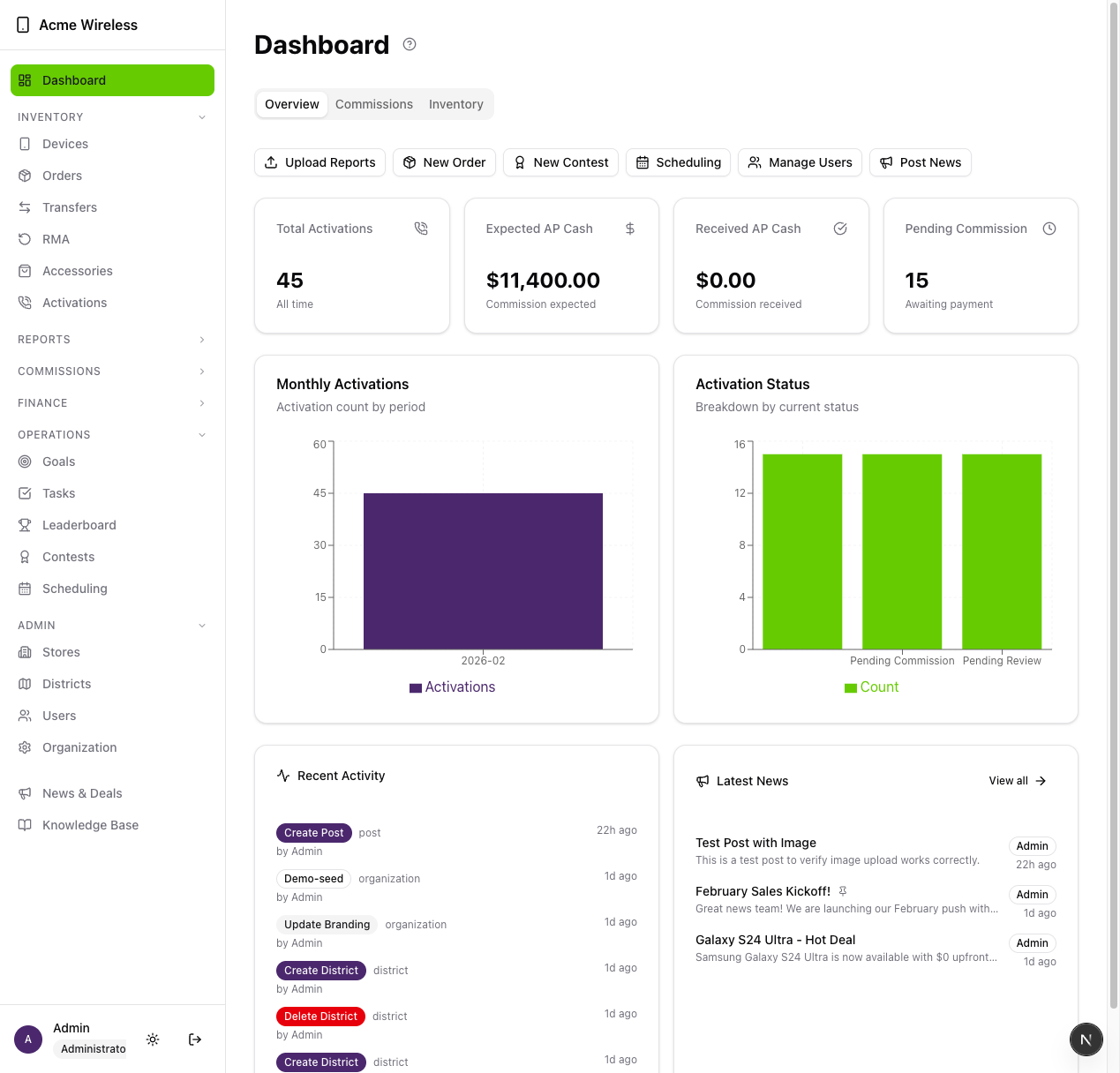Image resolution: width=1120 pixels, height=1073 pixels.
Task: Click the Acme Wireless phone logo
Action: pos(24,25)
